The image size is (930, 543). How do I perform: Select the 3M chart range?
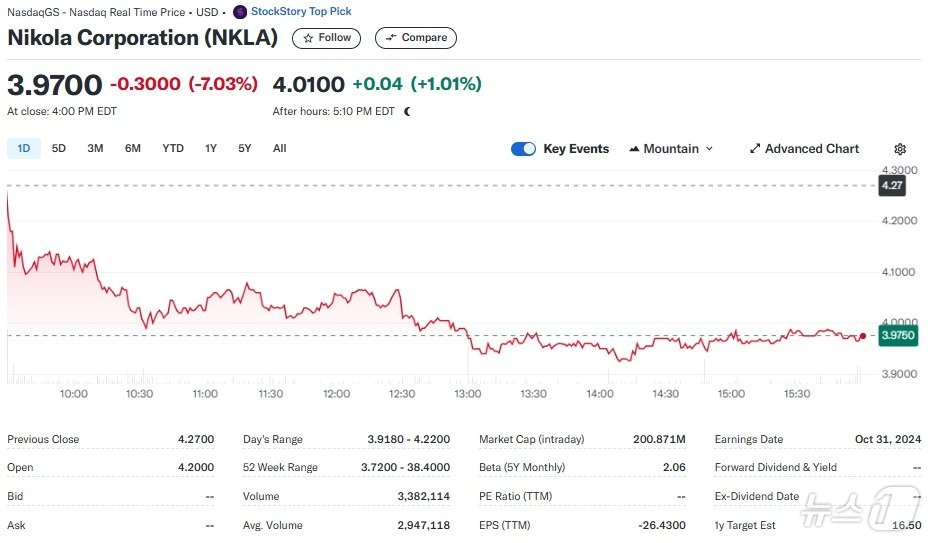pos(95,148)
